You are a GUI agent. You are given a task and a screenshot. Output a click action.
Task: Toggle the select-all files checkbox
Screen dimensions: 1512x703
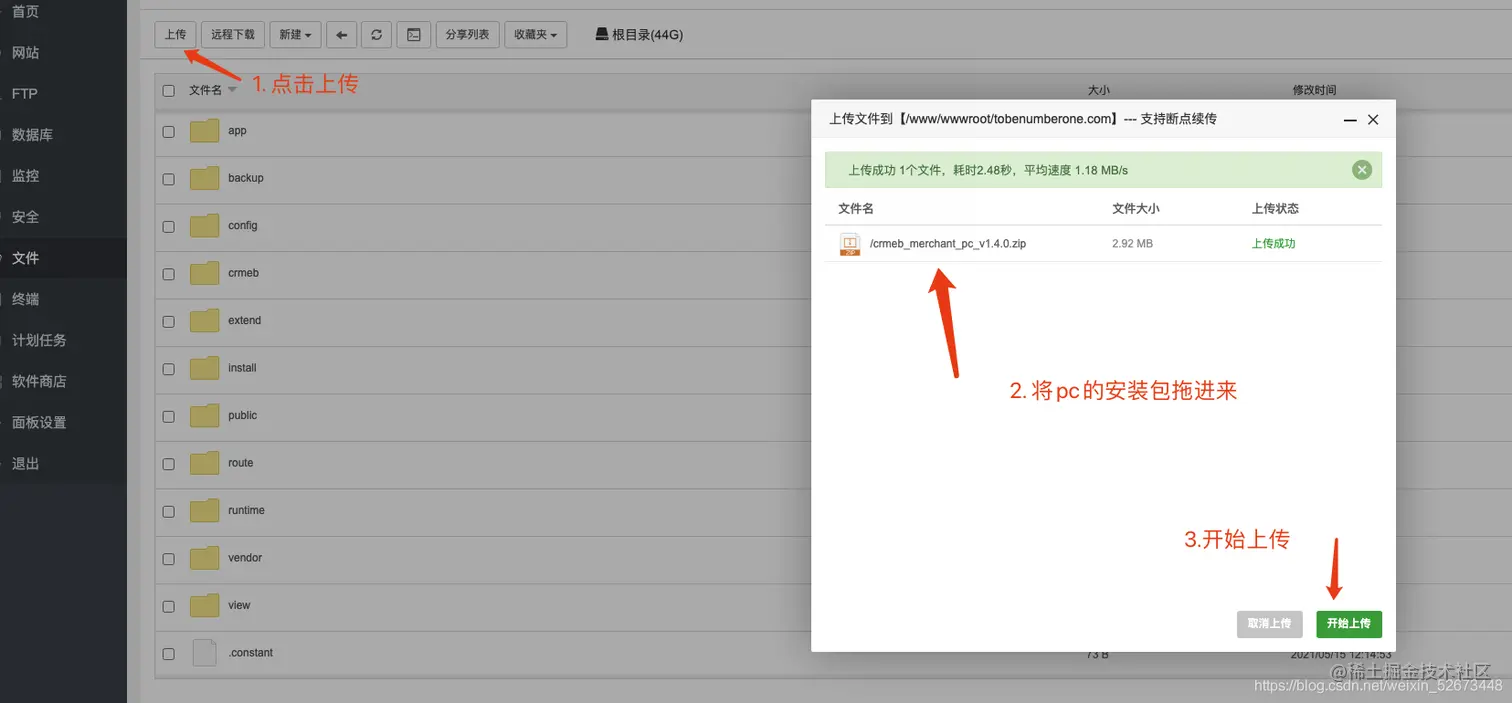point(168,90)
